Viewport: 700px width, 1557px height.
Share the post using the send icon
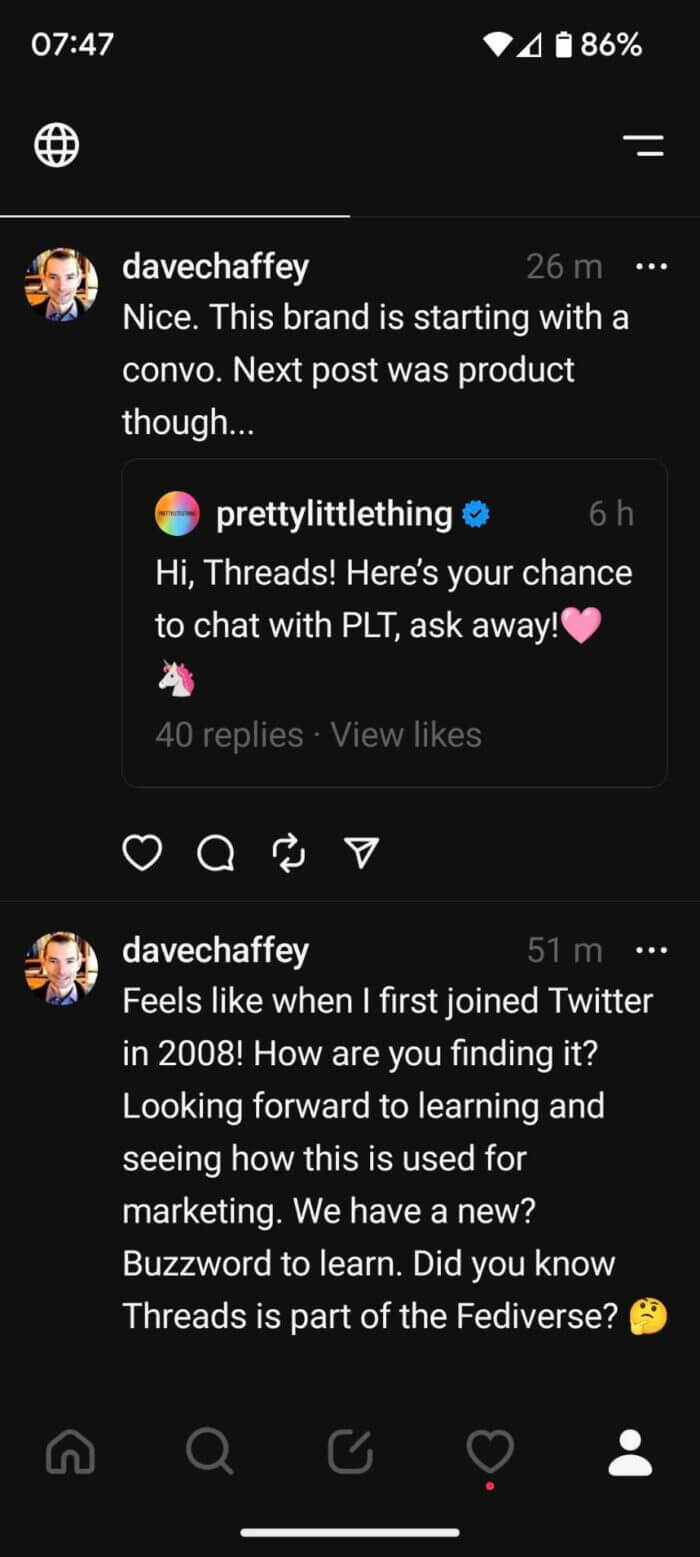pyautogui.click(x=361, y=852)
